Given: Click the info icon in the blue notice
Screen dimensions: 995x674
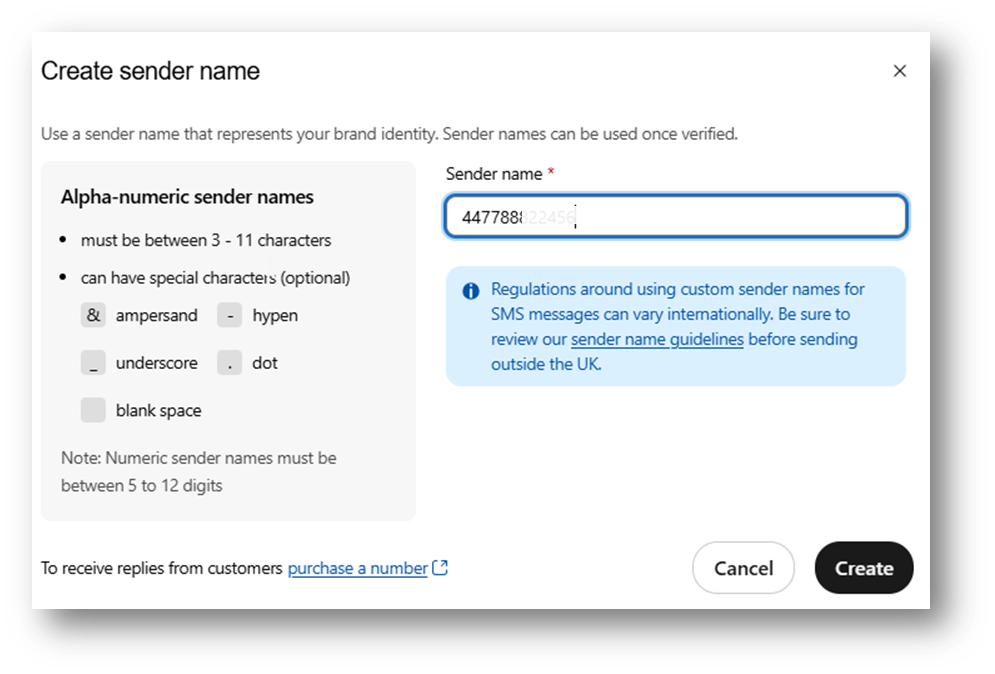Looking at the screenshot, I should [x=471, y=291].
